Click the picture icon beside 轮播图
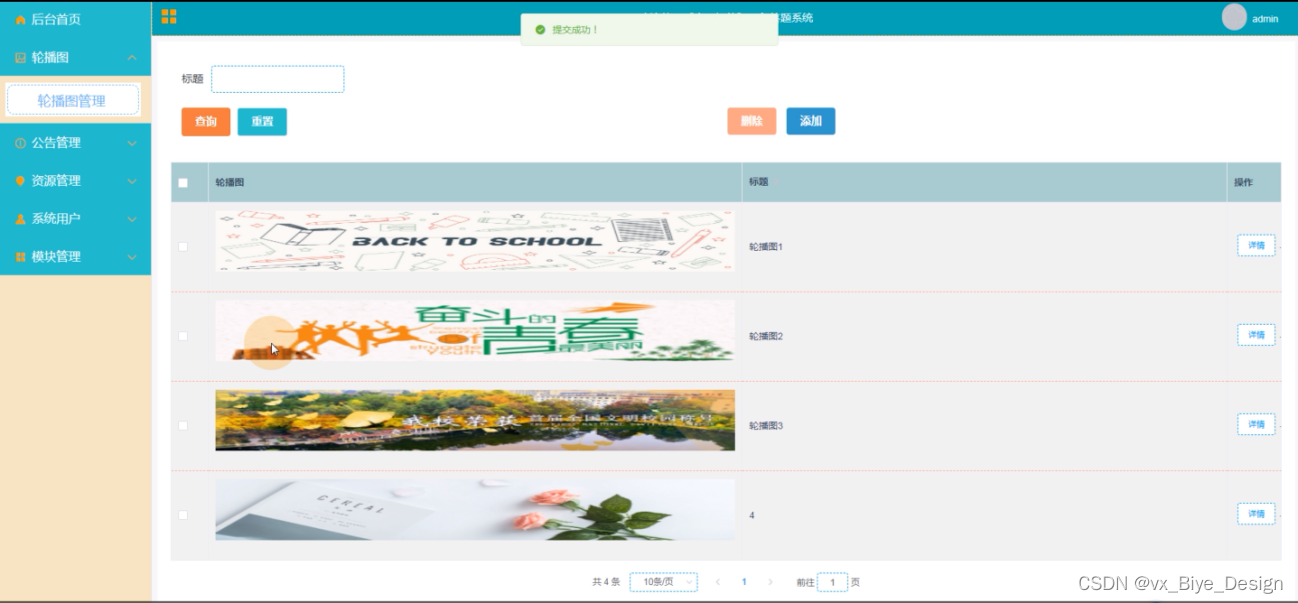The width and height of the screenshot is (1298, 603). pos(20,58)
